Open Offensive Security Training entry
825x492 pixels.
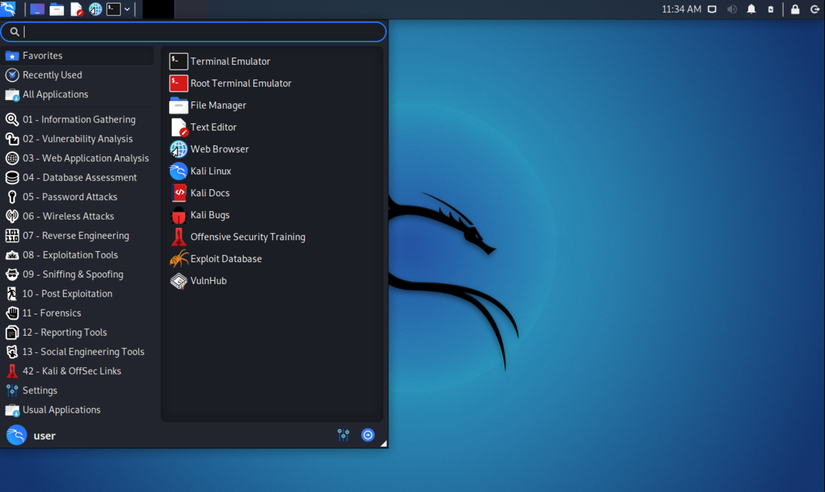(272, 237)
